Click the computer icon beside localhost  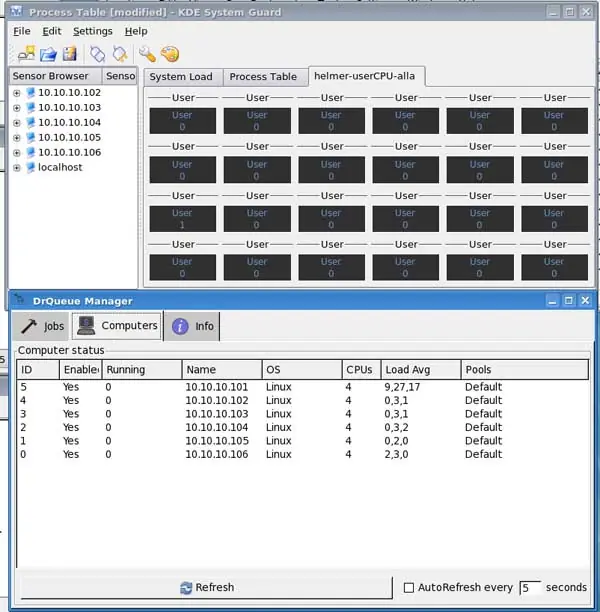pos(30,167)
